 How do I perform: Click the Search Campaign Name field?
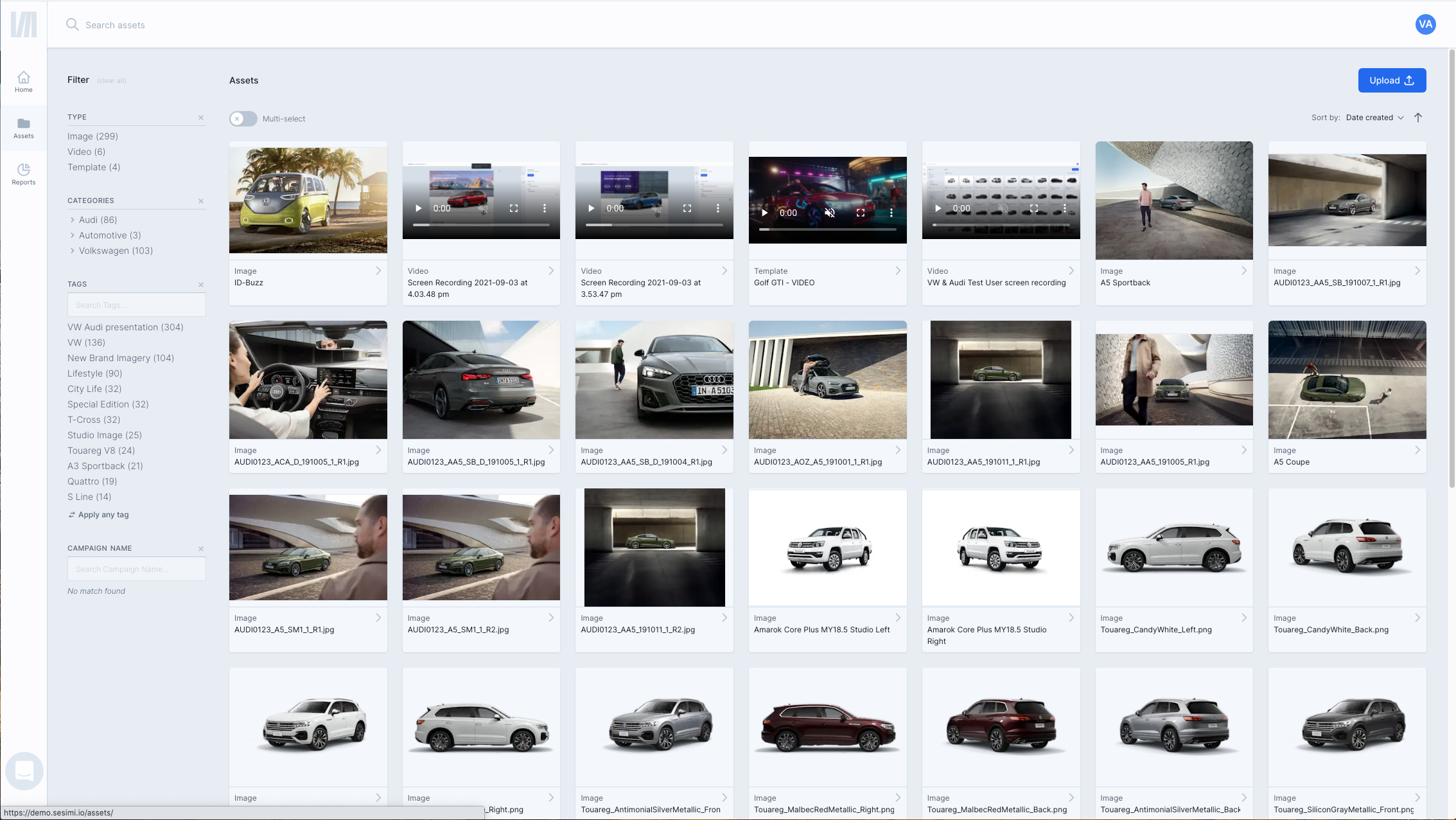[x=136, y=569]
